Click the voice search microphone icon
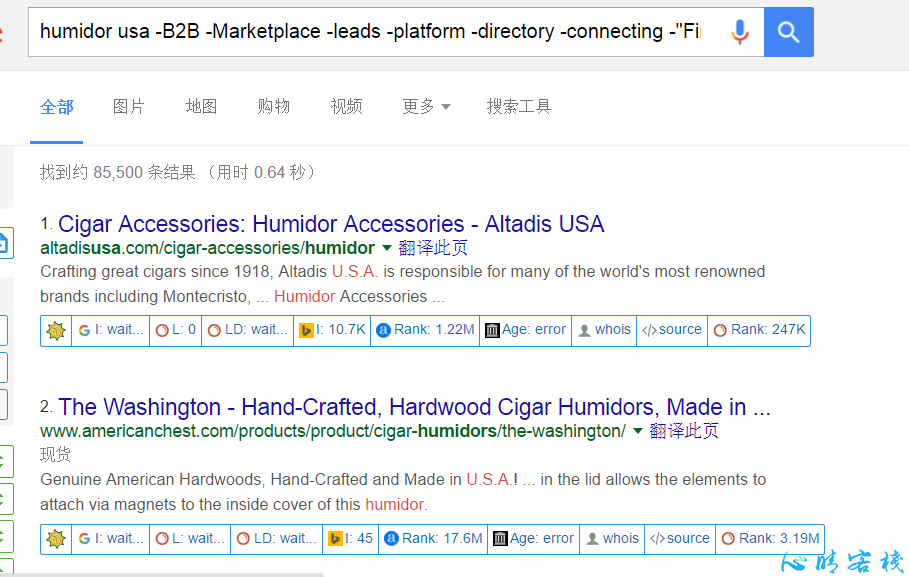 point(739,32)
